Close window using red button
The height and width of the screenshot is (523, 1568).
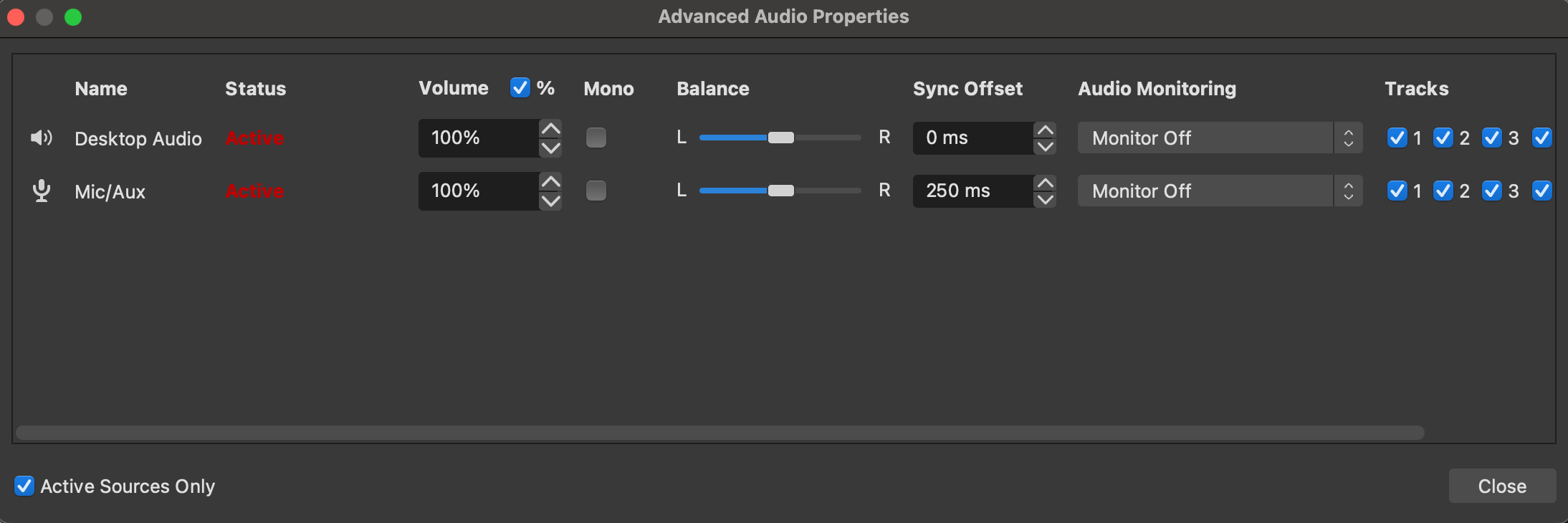[16, 16]
